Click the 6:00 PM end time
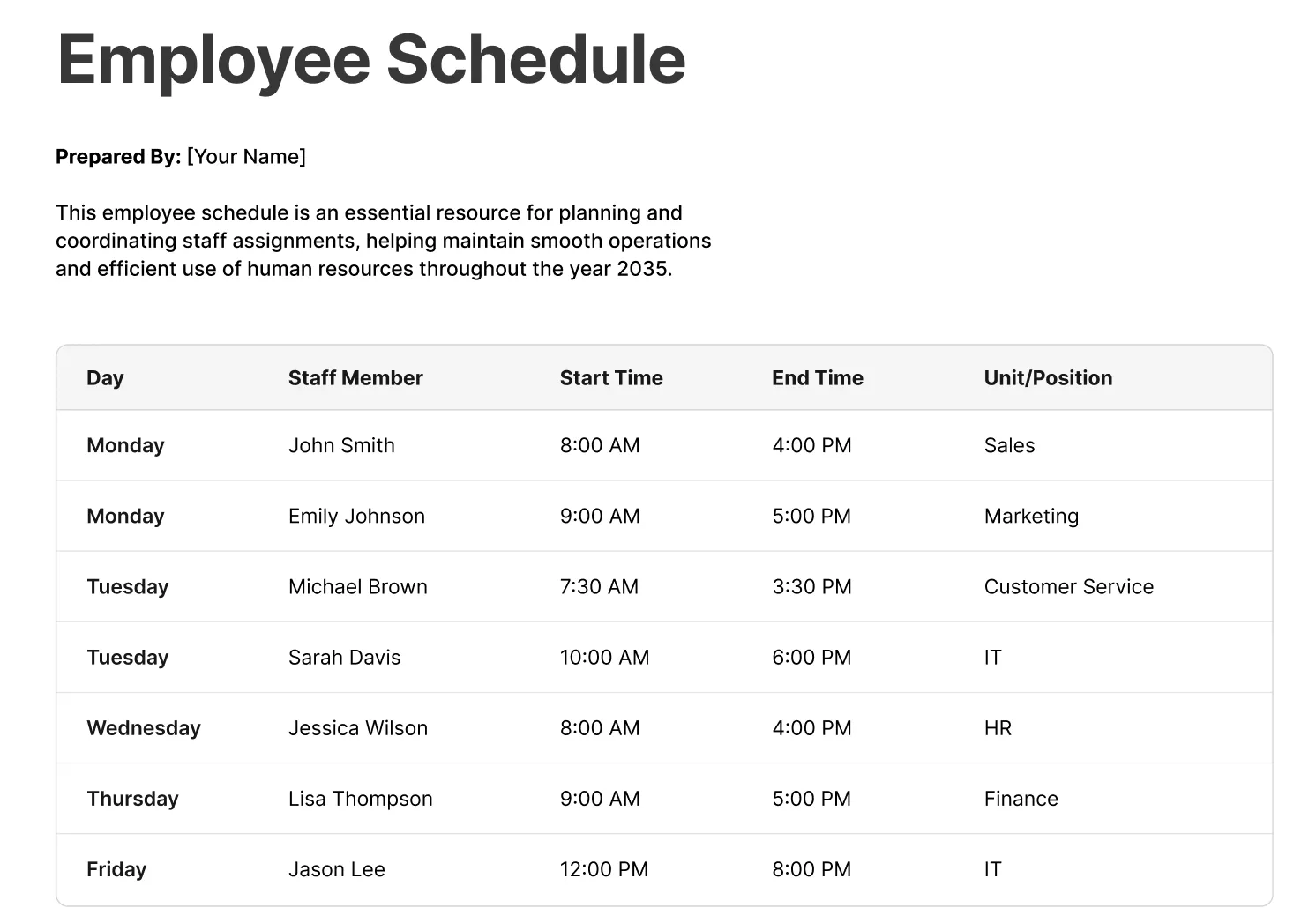This screenshot has width=1316, height=908. (x=811, y=658)
